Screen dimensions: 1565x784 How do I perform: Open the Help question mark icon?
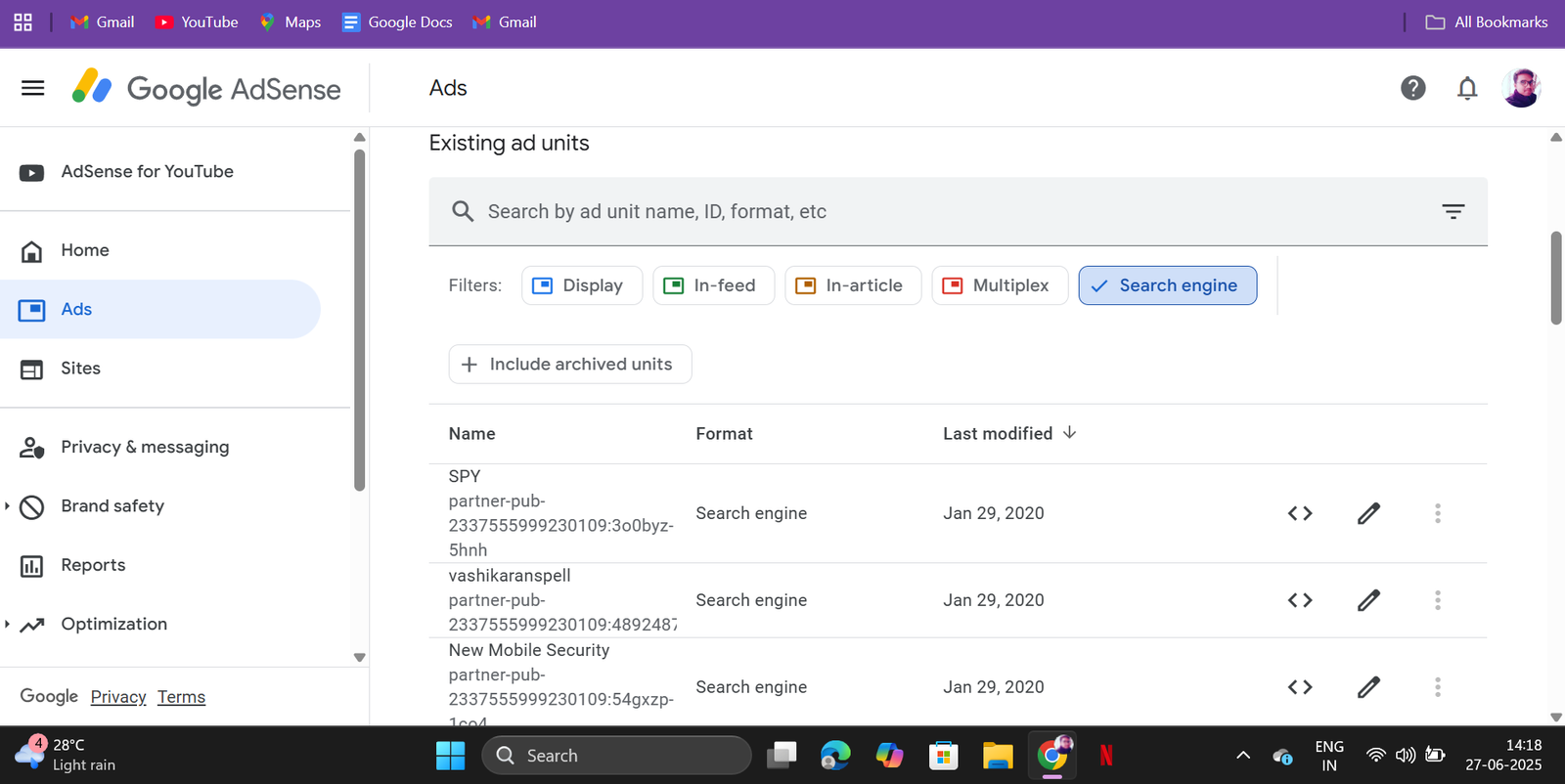[x=1412, y=88]
